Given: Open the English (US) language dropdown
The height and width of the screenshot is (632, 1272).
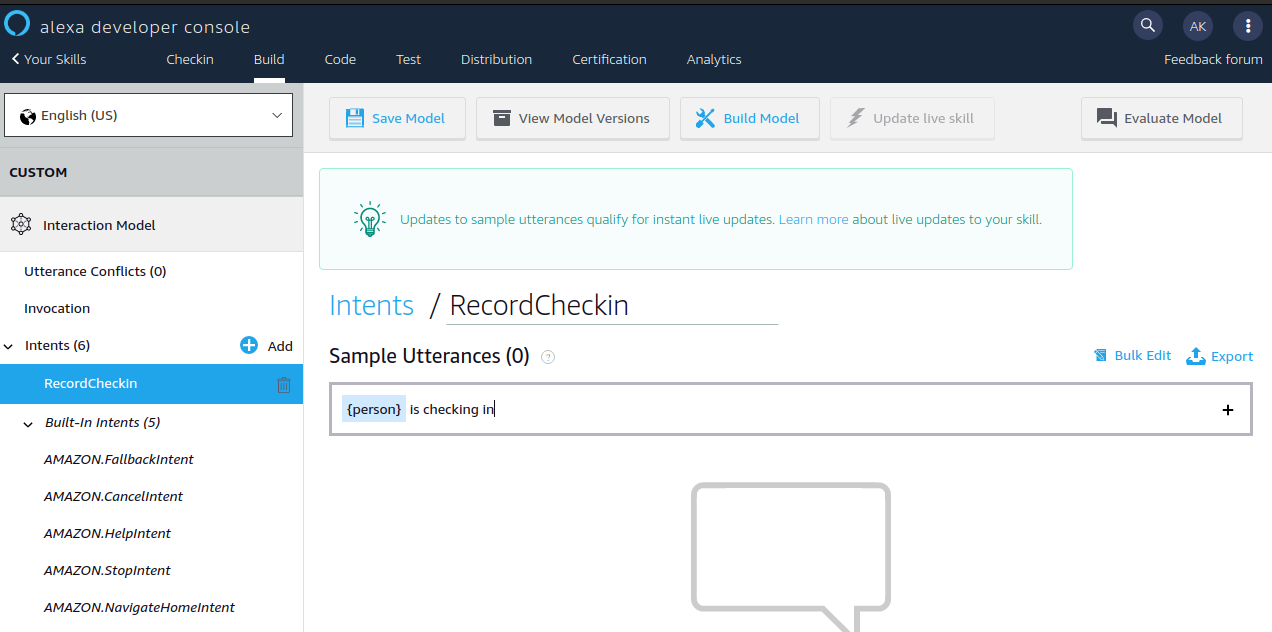Looking at the screenshot, I should [148, 115].
